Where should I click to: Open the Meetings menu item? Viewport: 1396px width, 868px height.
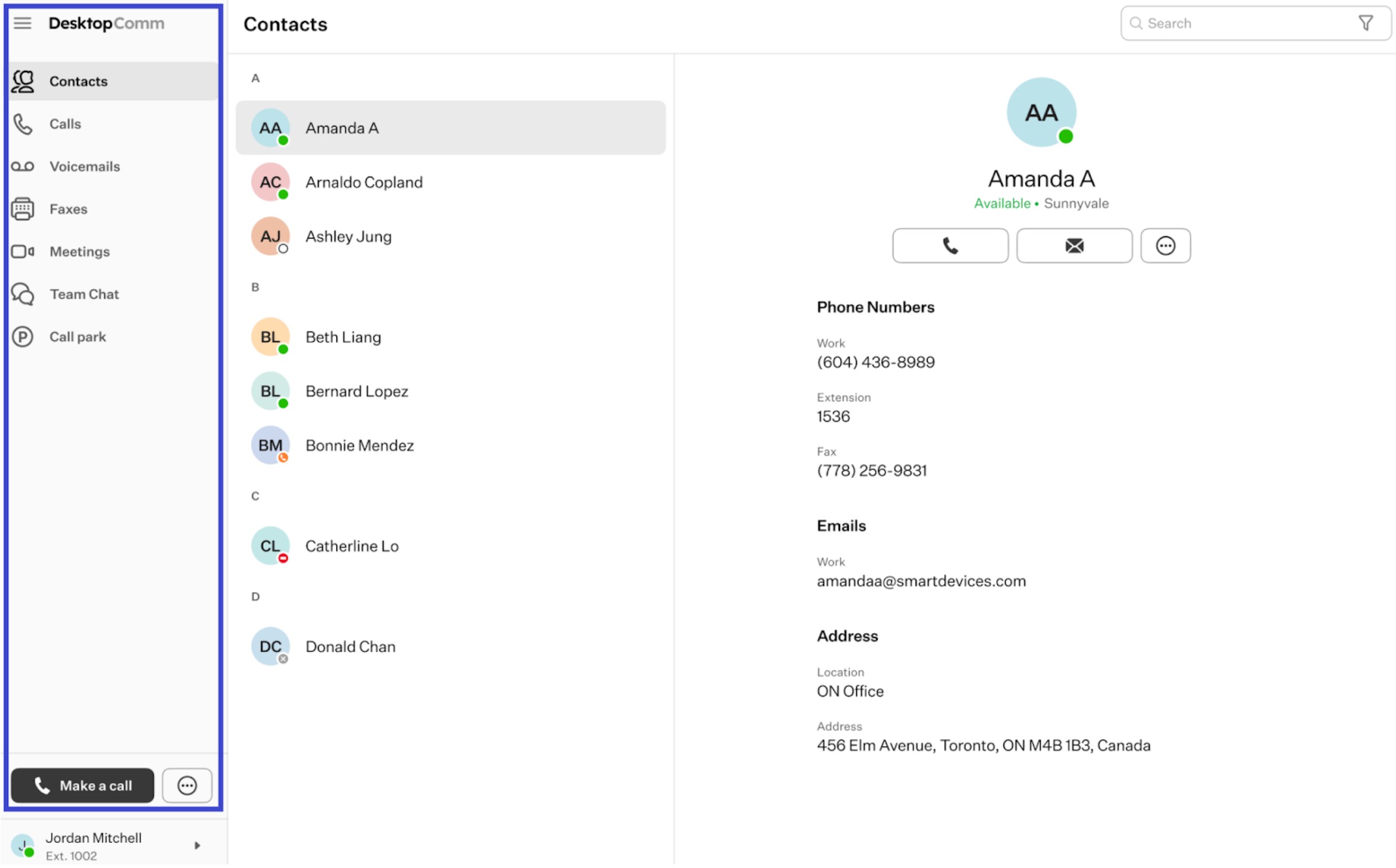coord(113,252)
